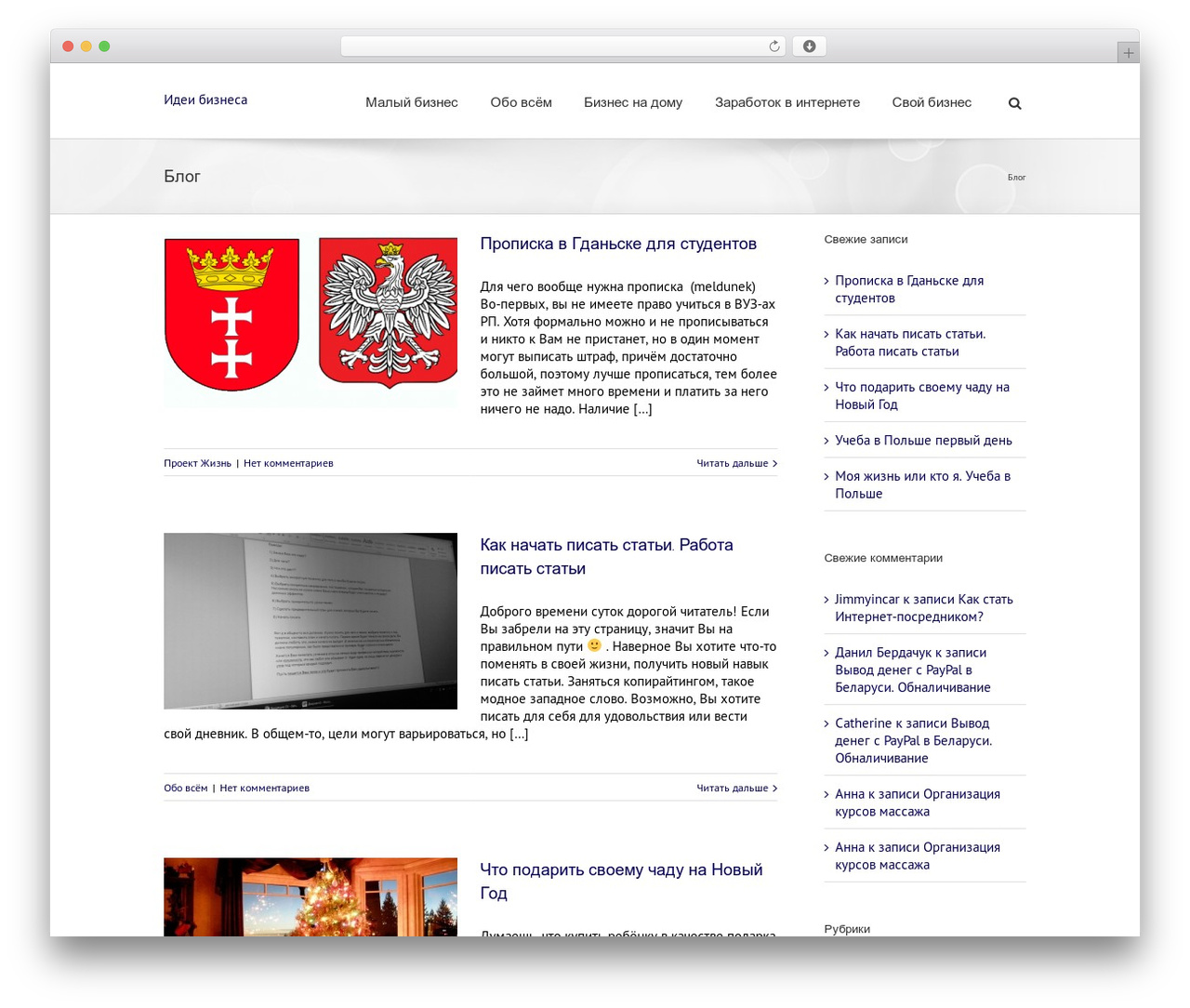Click the Идеи бизнеса site logo
The height and width of the screenshot is (1008, 1190).
click(x=205, y=99)
